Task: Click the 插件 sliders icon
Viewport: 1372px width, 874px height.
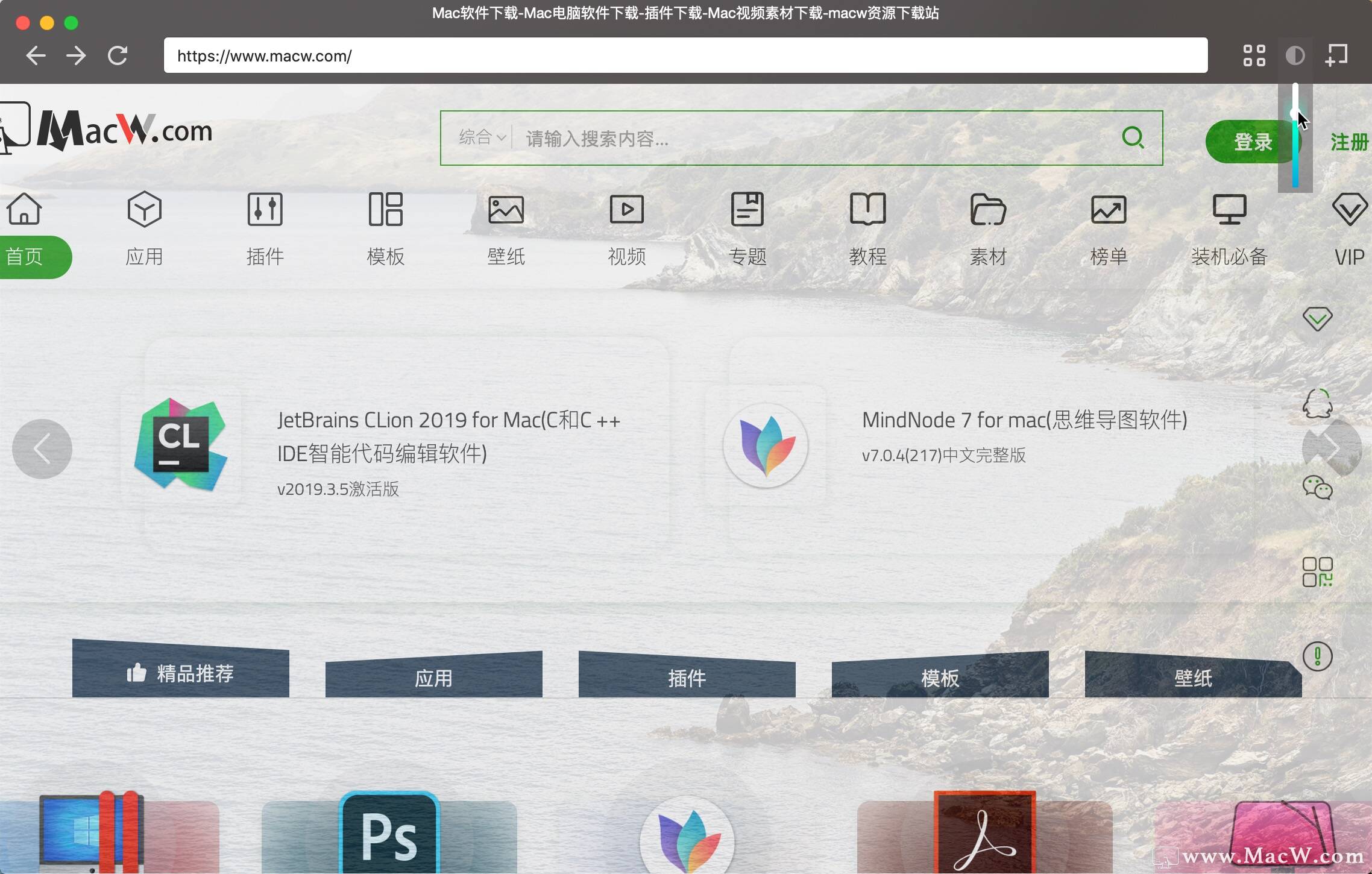Action: [265, 209]
